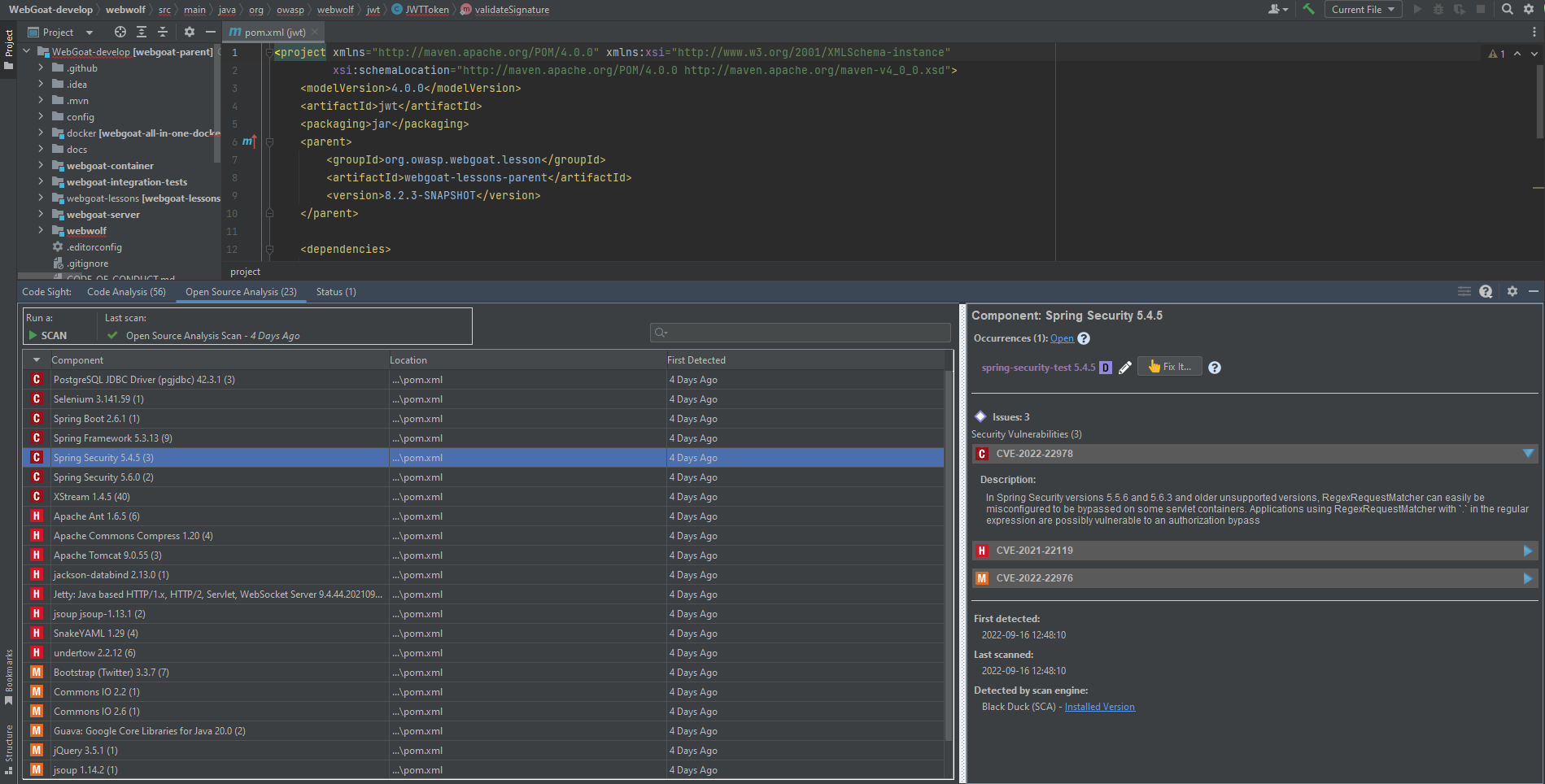Run the app using the green Run icon

click(x=1417, y=9)
